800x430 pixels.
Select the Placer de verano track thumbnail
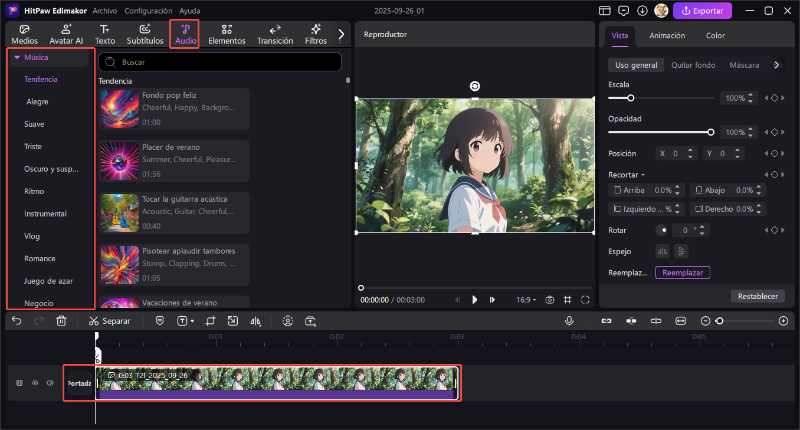[x=119, y=161]
